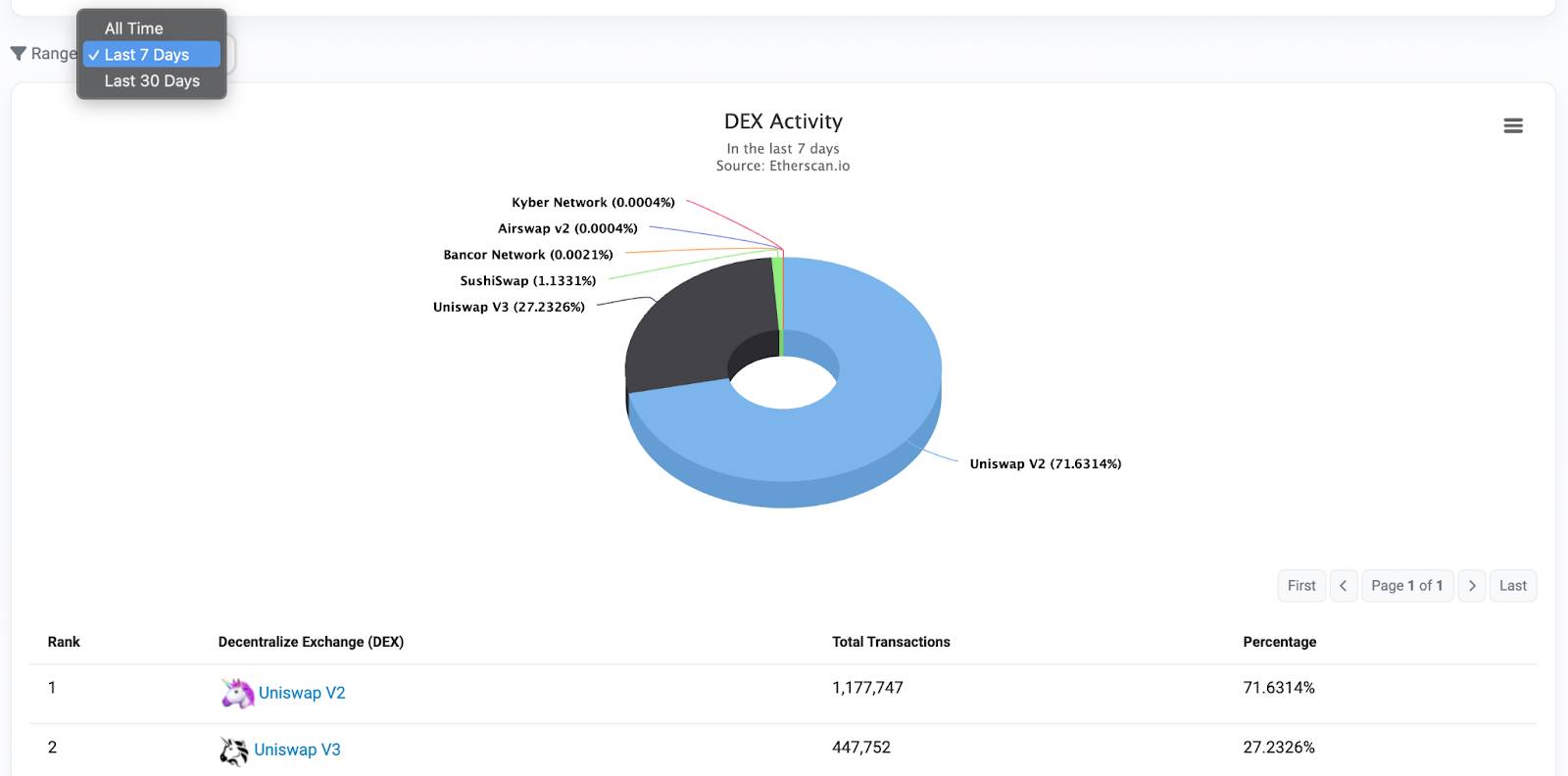Go to previous page using left chevron

pos(1344,586)
